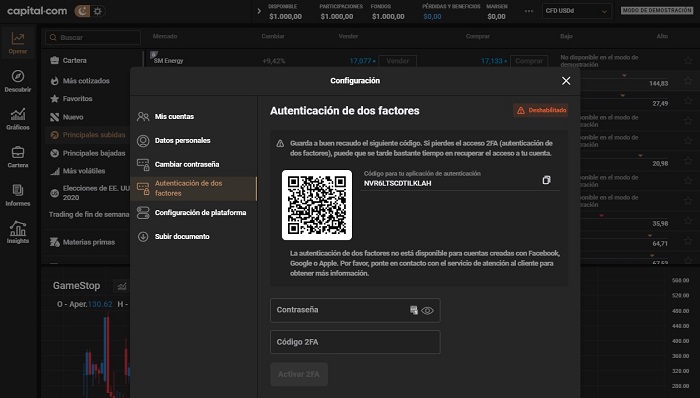The image size is (700, 398).
Task: Click the GameStop chart type icon
Action: (x=121, y=286)
